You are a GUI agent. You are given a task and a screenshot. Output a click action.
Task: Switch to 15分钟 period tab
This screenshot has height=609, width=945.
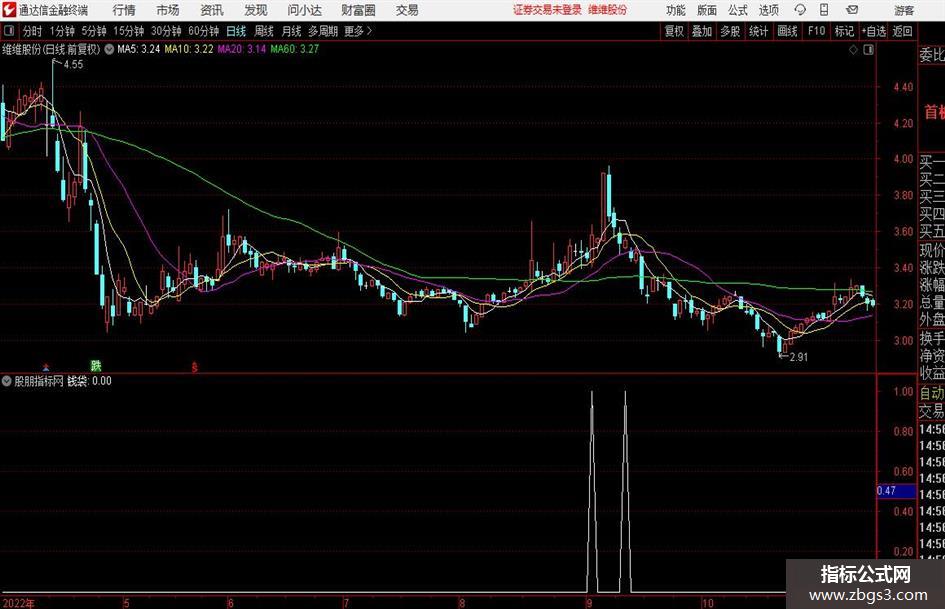pos(129,31)
